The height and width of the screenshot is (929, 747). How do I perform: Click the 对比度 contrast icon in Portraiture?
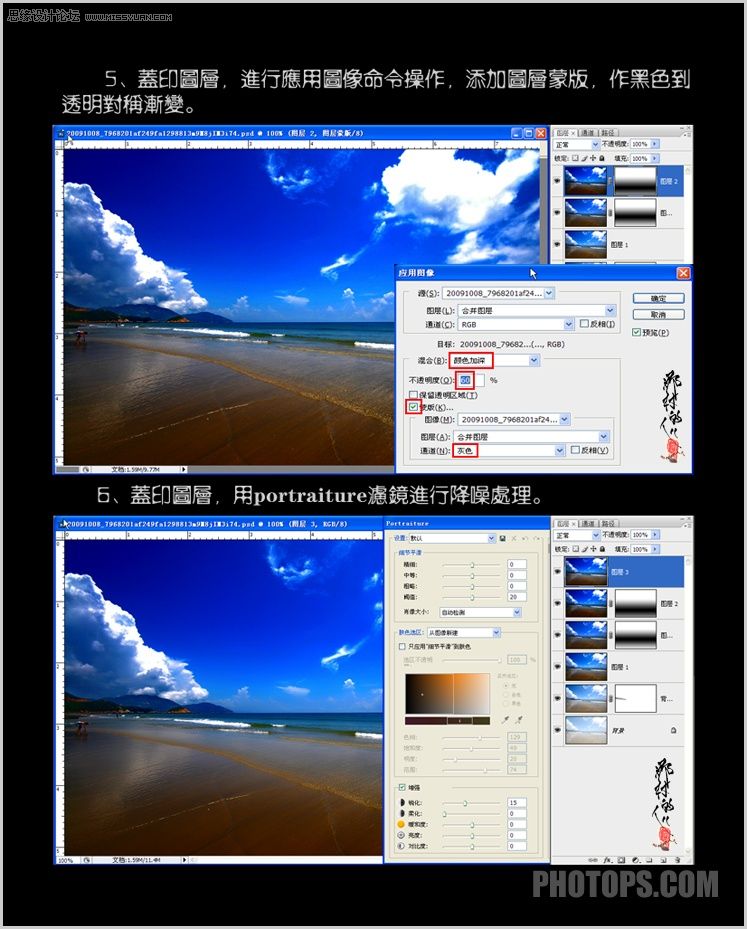point(401,845)
